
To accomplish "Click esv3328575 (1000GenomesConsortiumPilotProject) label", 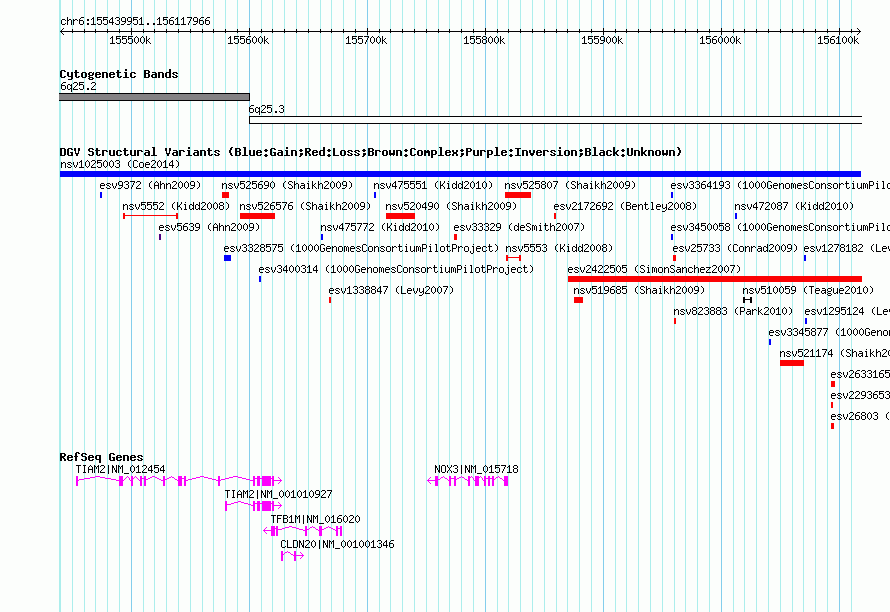I will (x=361, y=248).
